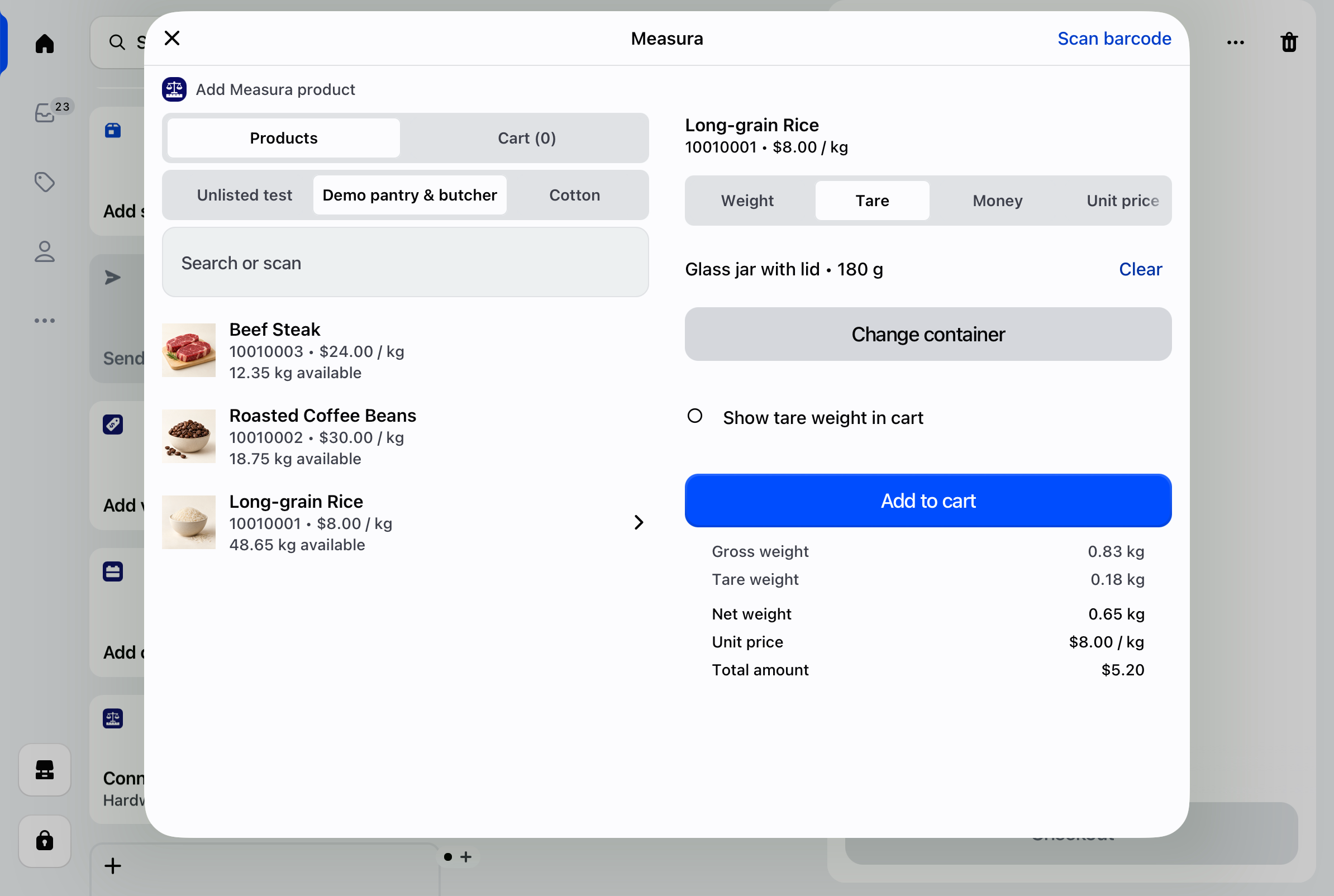Switch to the Products tab
This screenshot has width=1334, height=896.
click(x=283, y=139)
